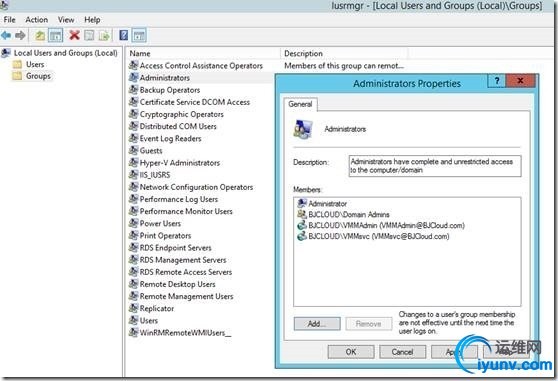The height and width of the screenshot is (381, 558).
Task: Select the General tab in Administrators Properties
Action: tap(300, 104)
